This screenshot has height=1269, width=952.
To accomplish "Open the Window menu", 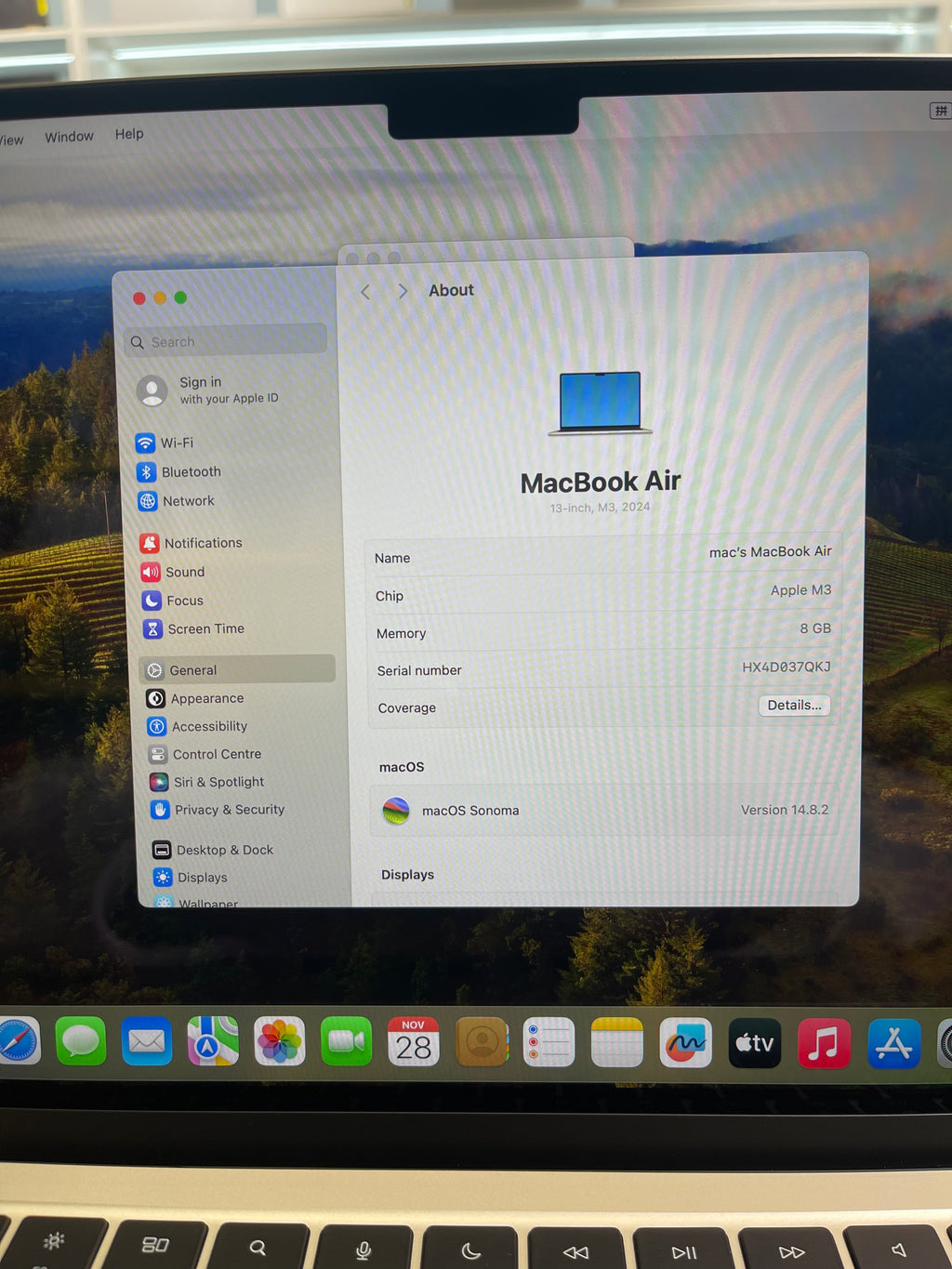I will pyautogui.click(x=70, y=137).
